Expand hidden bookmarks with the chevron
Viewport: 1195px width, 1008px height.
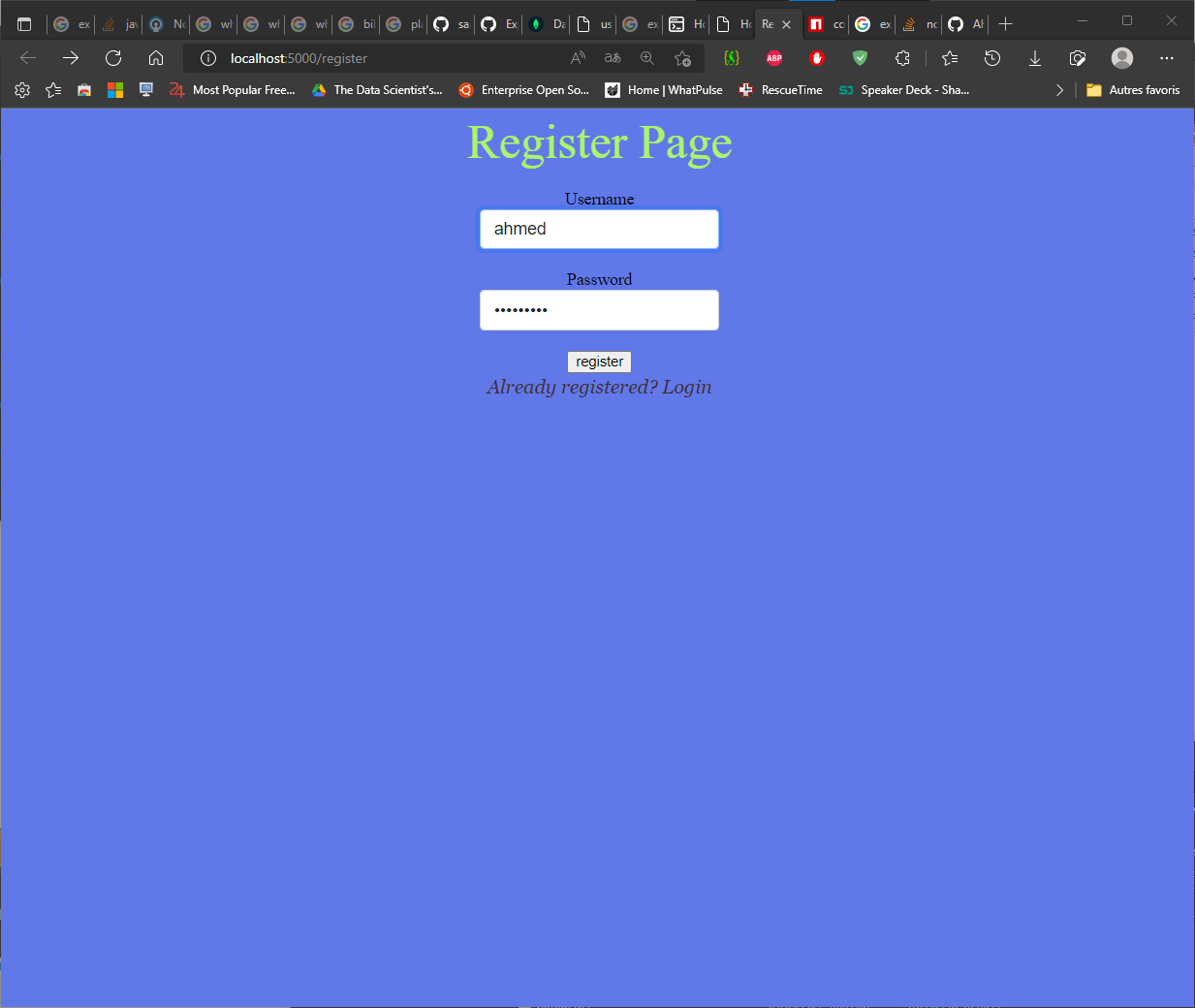[1059, 89]
